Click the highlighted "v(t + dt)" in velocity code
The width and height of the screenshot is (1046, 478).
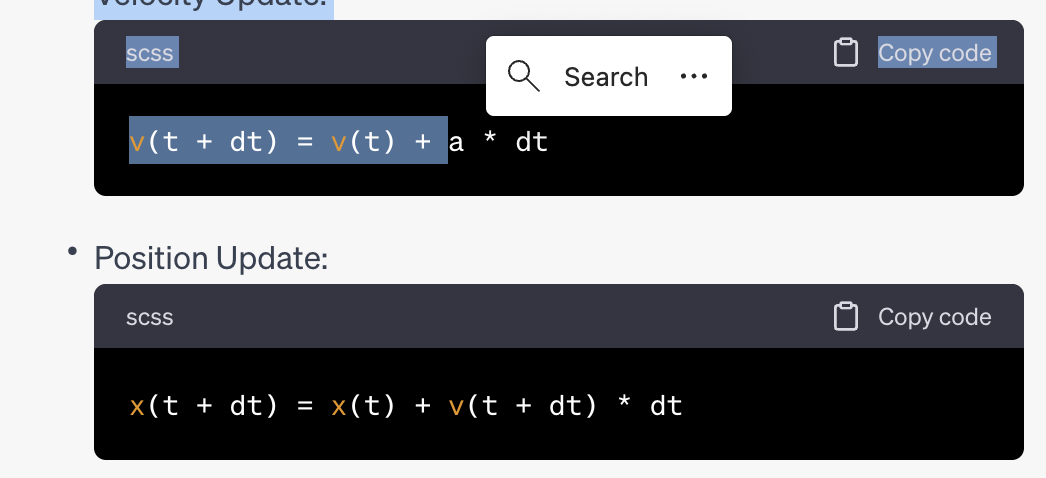(203, 142)
